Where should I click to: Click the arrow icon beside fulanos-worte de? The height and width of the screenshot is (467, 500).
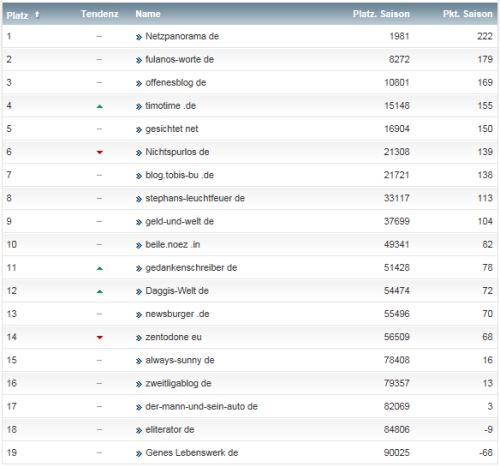click(139, 60)
